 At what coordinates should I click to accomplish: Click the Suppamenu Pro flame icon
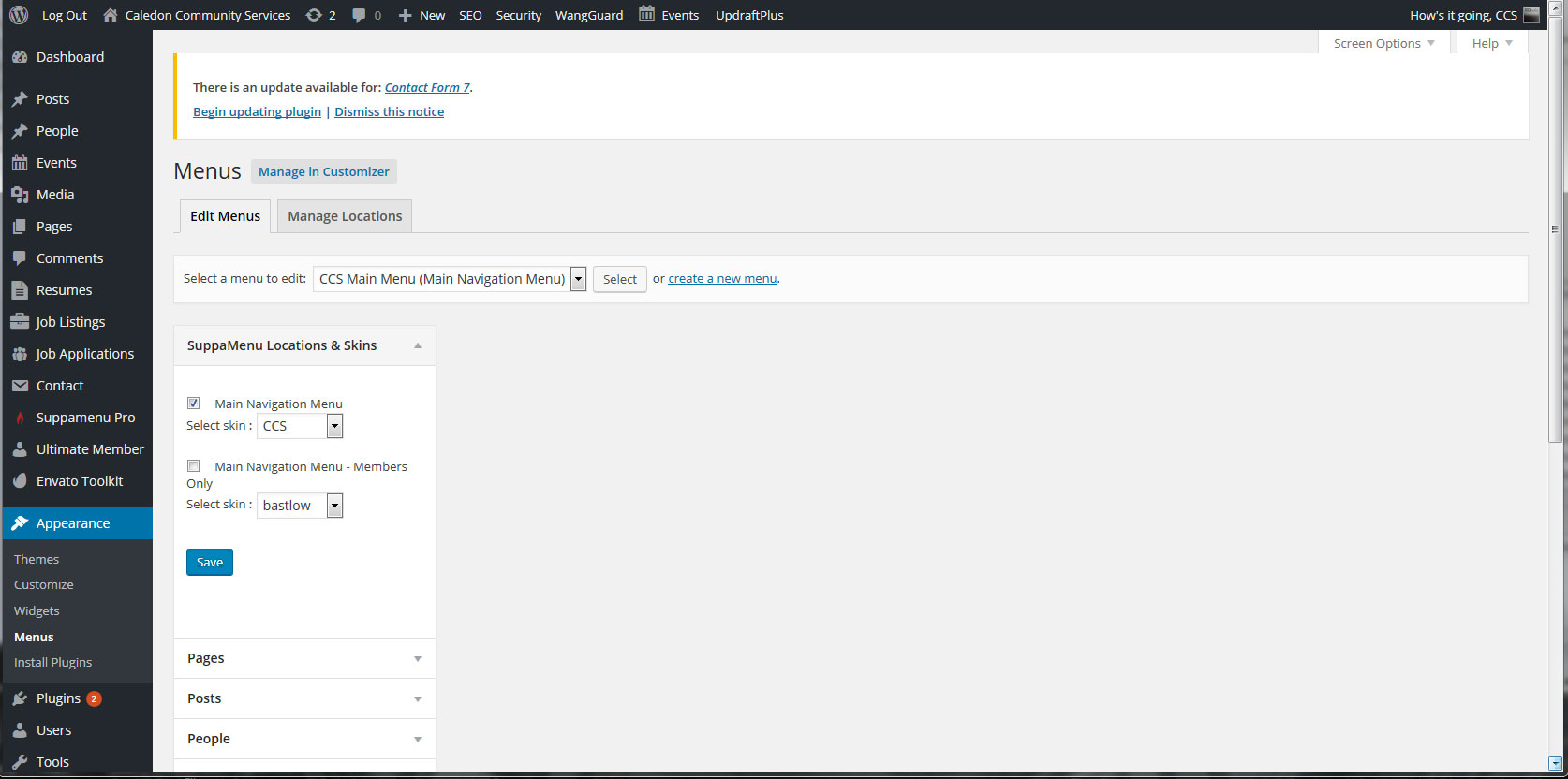pyautogui.click(x=20, y=418)
